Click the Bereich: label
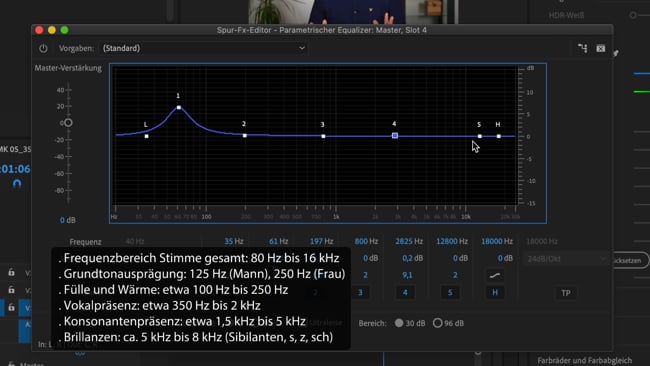The image size is (650, 366). click(372, 323)
